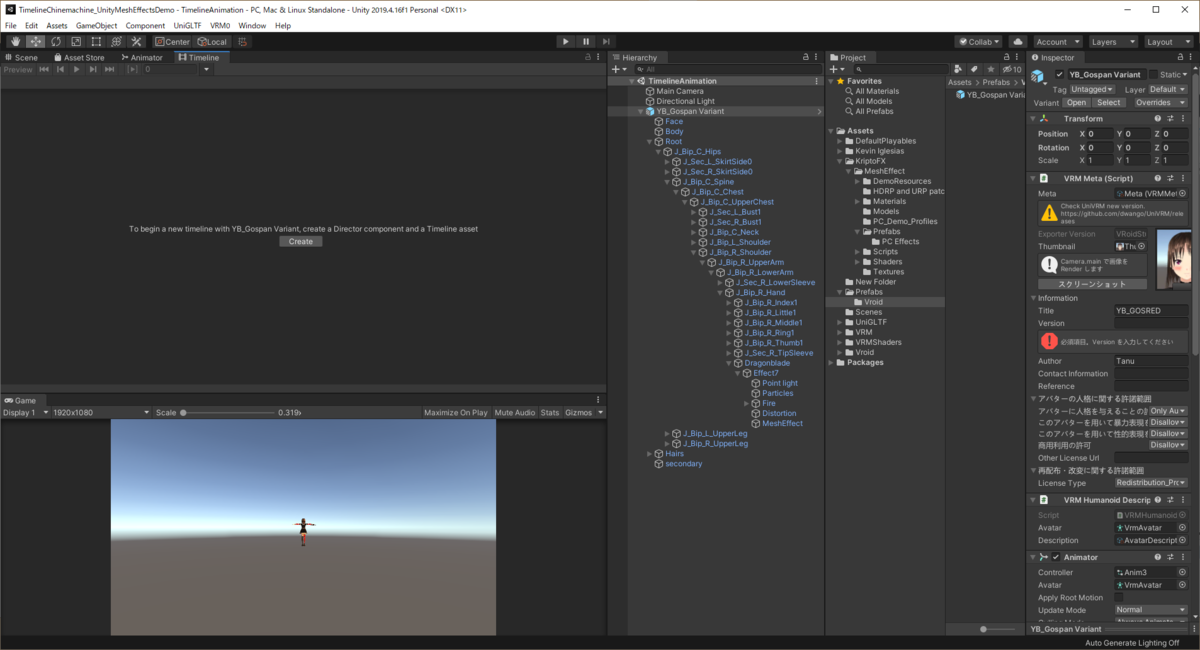Image resolution: width=1200 pixels, height=650 pixels.
Task: Pause the game with the pause button
Action: click(586, 42)
